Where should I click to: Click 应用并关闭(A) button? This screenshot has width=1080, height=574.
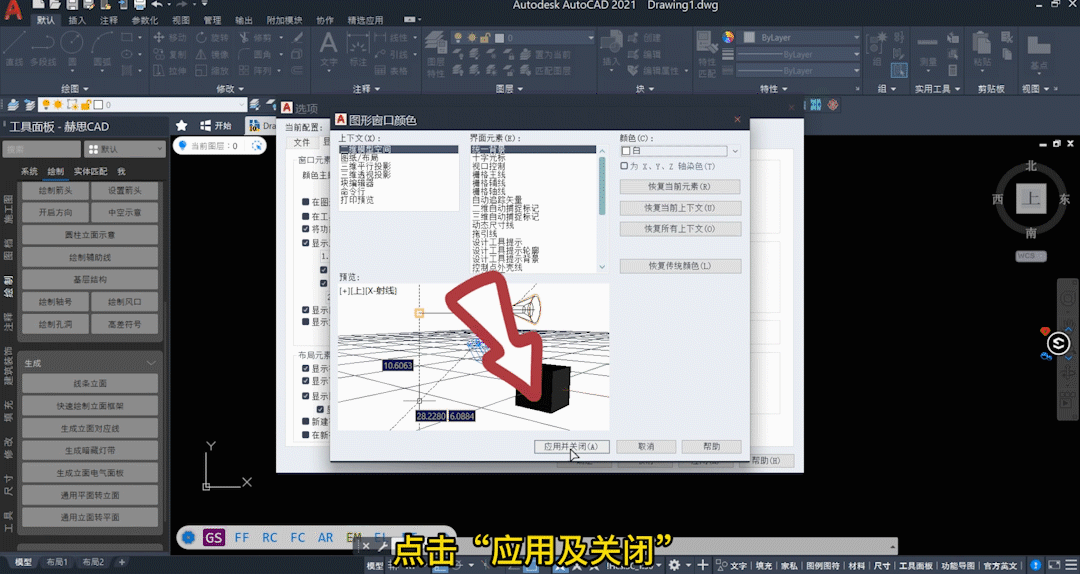pyautogui.click(x=571, y=447)
